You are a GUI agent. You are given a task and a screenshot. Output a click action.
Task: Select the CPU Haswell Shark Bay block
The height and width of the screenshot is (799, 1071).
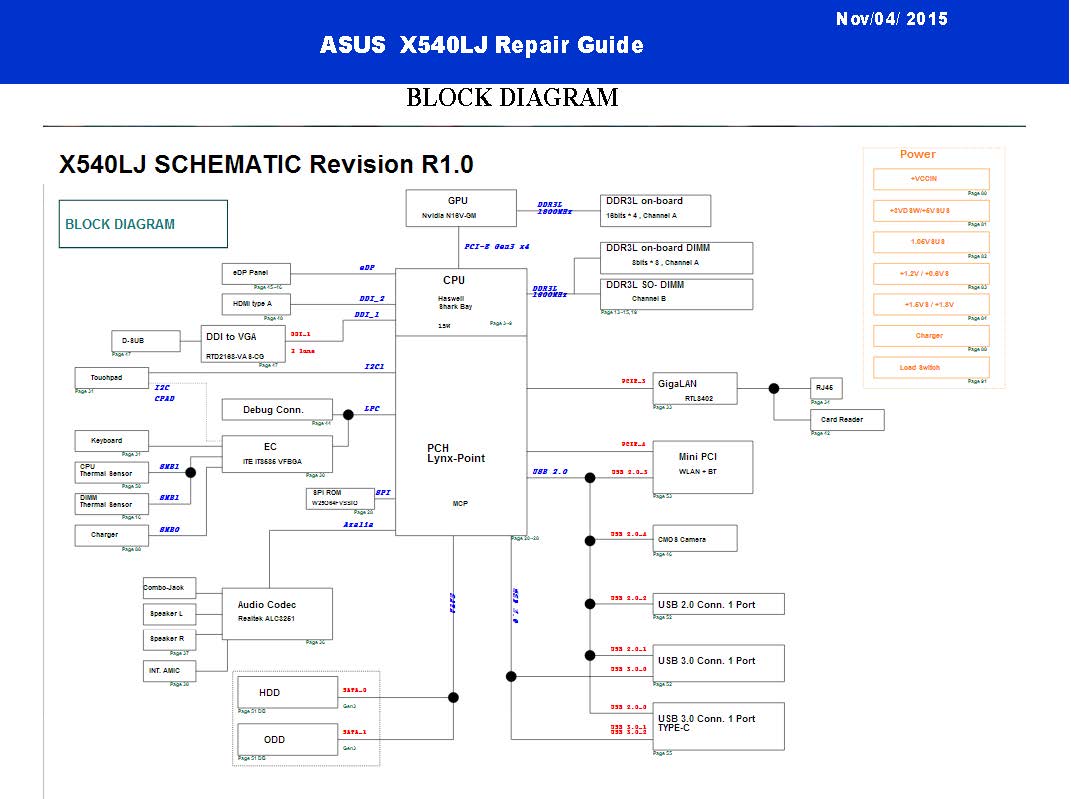pos(461,302)
